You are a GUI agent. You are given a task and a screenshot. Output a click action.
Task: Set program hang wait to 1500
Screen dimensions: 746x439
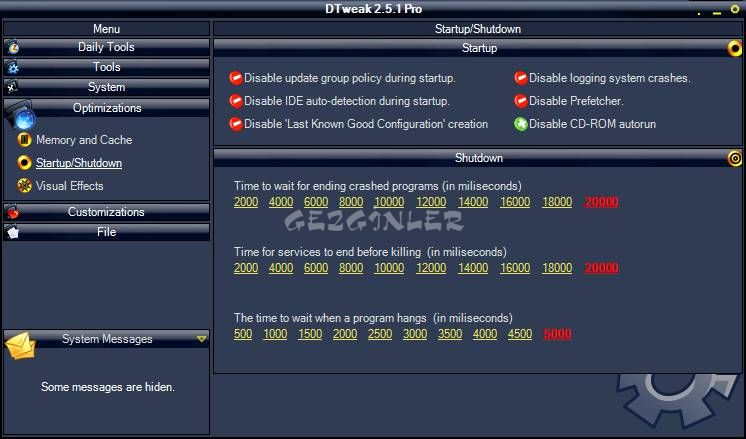click(x=310, y=334)
